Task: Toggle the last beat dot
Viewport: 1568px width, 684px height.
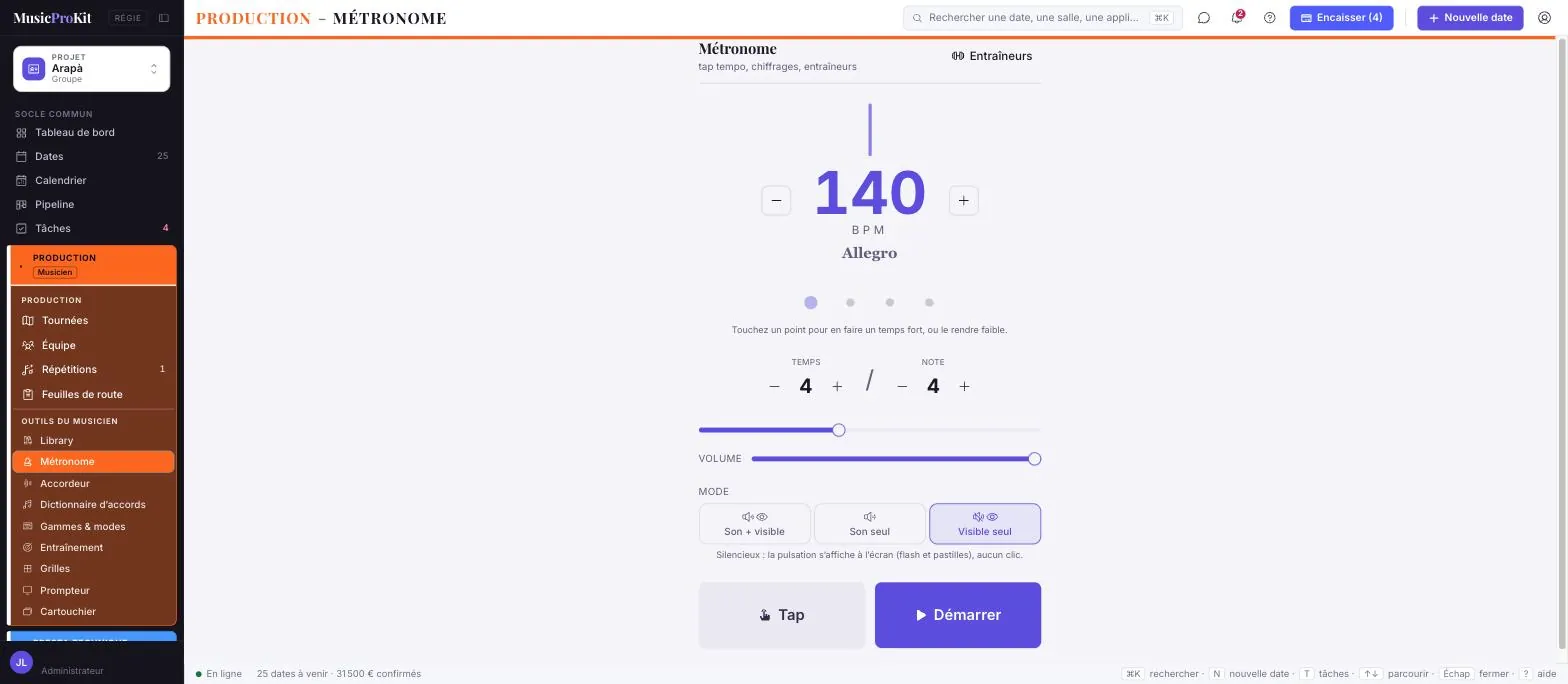Action: click(929, 303)
